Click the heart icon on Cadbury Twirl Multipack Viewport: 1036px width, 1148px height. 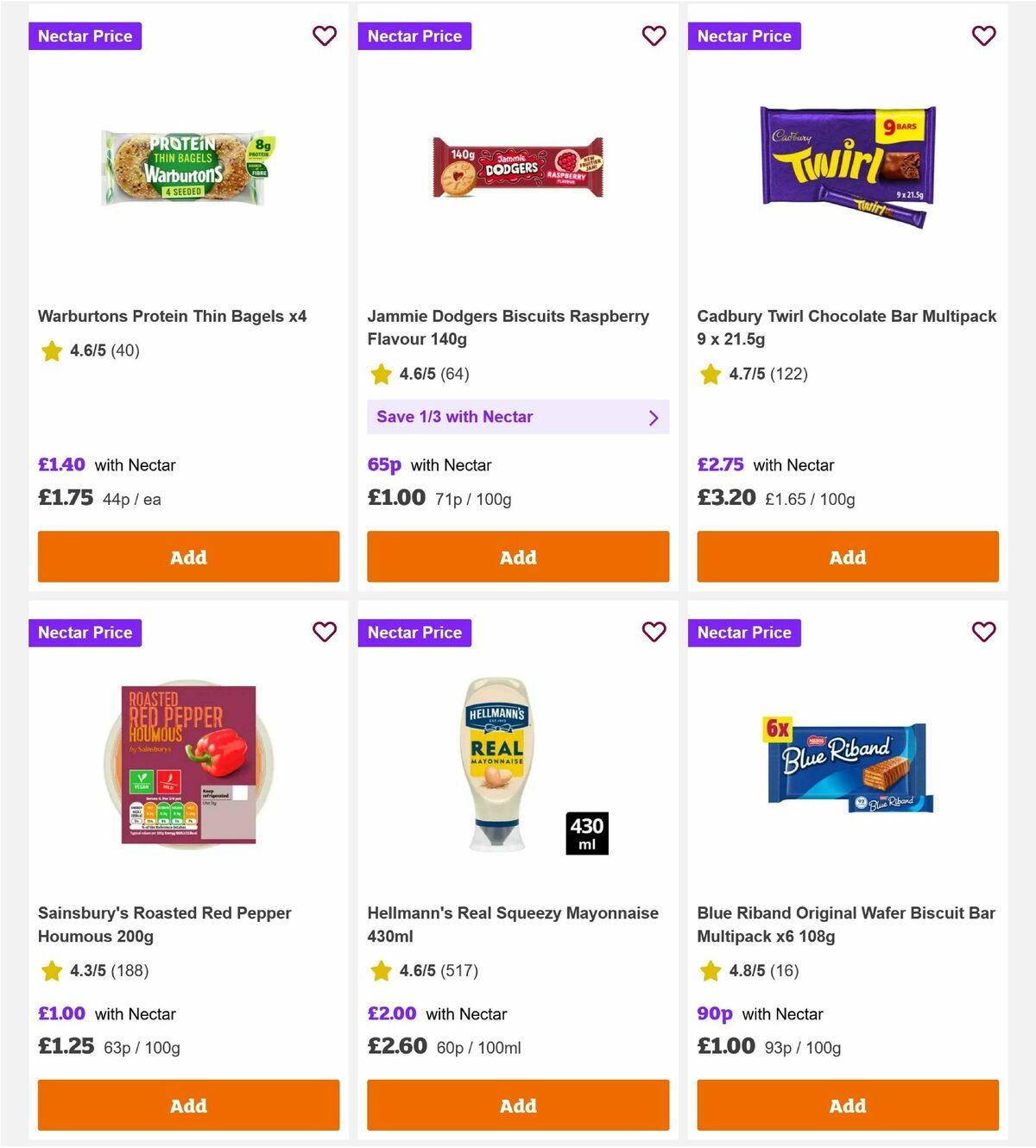[x=983, y=36]
